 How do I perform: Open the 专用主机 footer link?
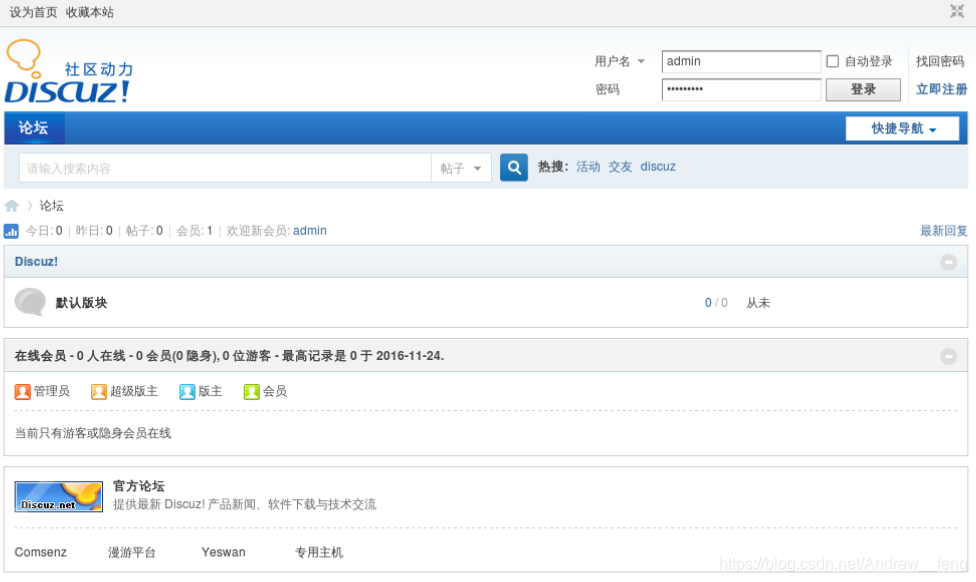click(x=319, y=553)
